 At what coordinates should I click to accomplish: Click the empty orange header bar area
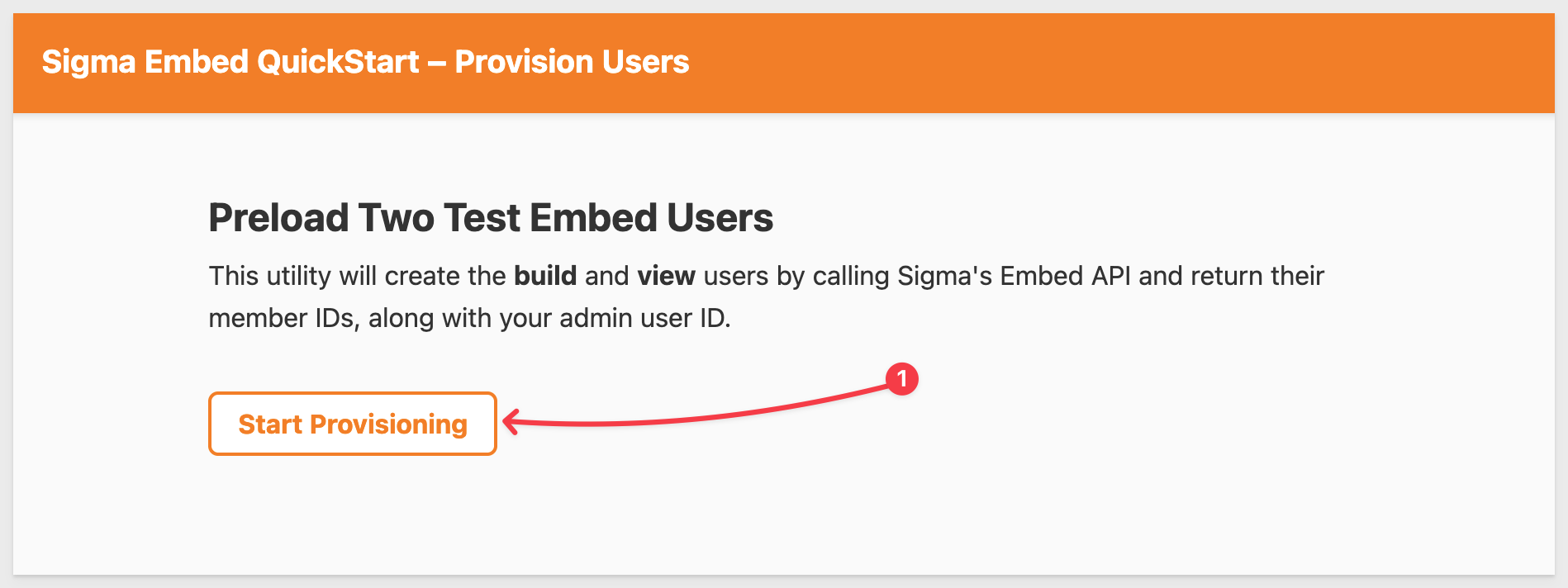click(x=1115, y=63)
